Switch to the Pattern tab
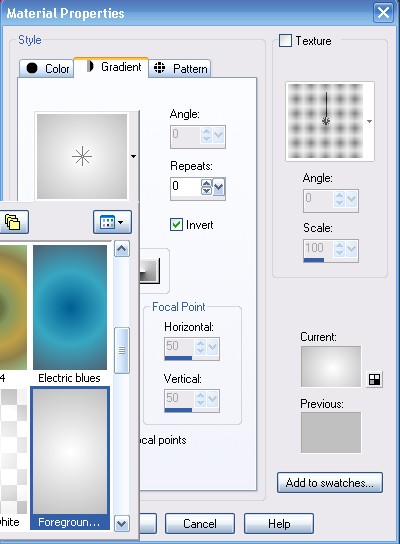This screenshot has width=400, height=544. [180, 68]
